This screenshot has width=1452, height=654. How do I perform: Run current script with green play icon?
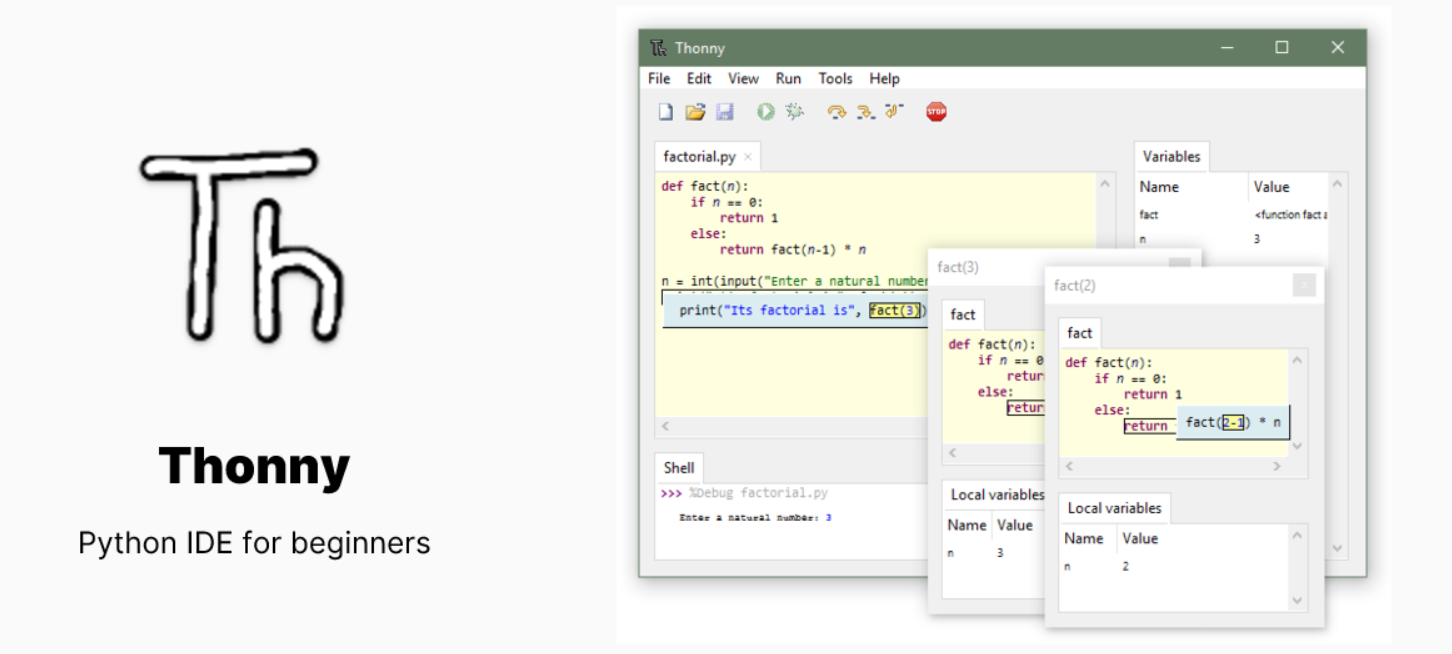tap(766, 112)
